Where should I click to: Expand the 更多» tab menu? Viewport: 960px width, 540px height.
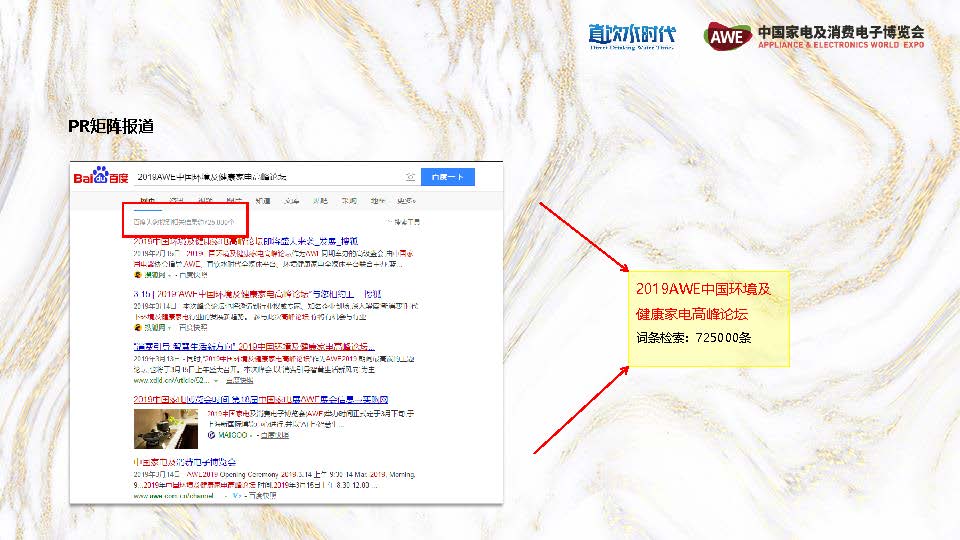(407, 201)
